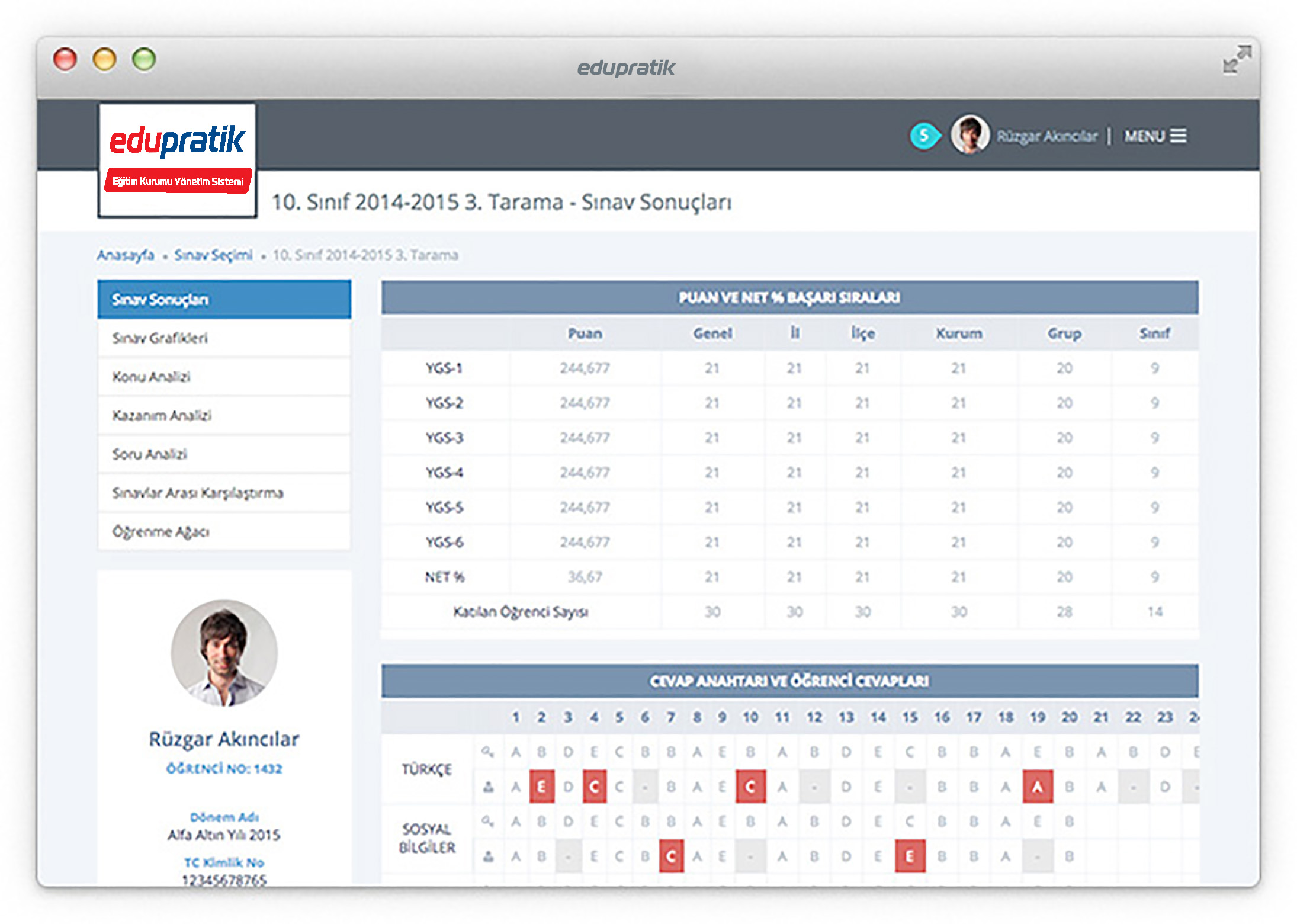Image resolution: width=1297 pixels, height=924 pixels.
Task: Click the YGS-6 row label
Action: pyautogui.click(x=444, y=542)
